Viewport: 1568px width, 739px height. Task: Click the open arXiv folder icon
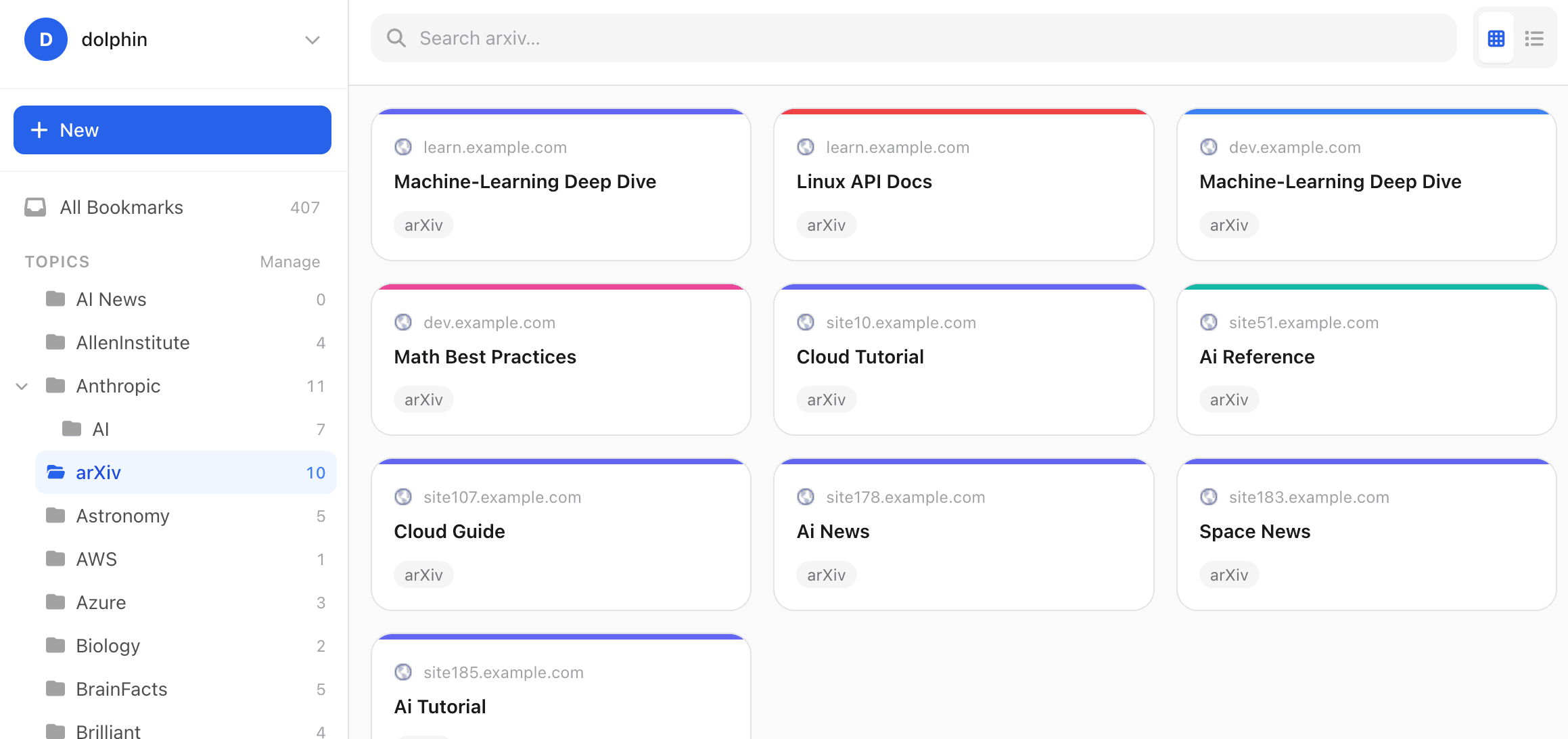click(55, 472)
